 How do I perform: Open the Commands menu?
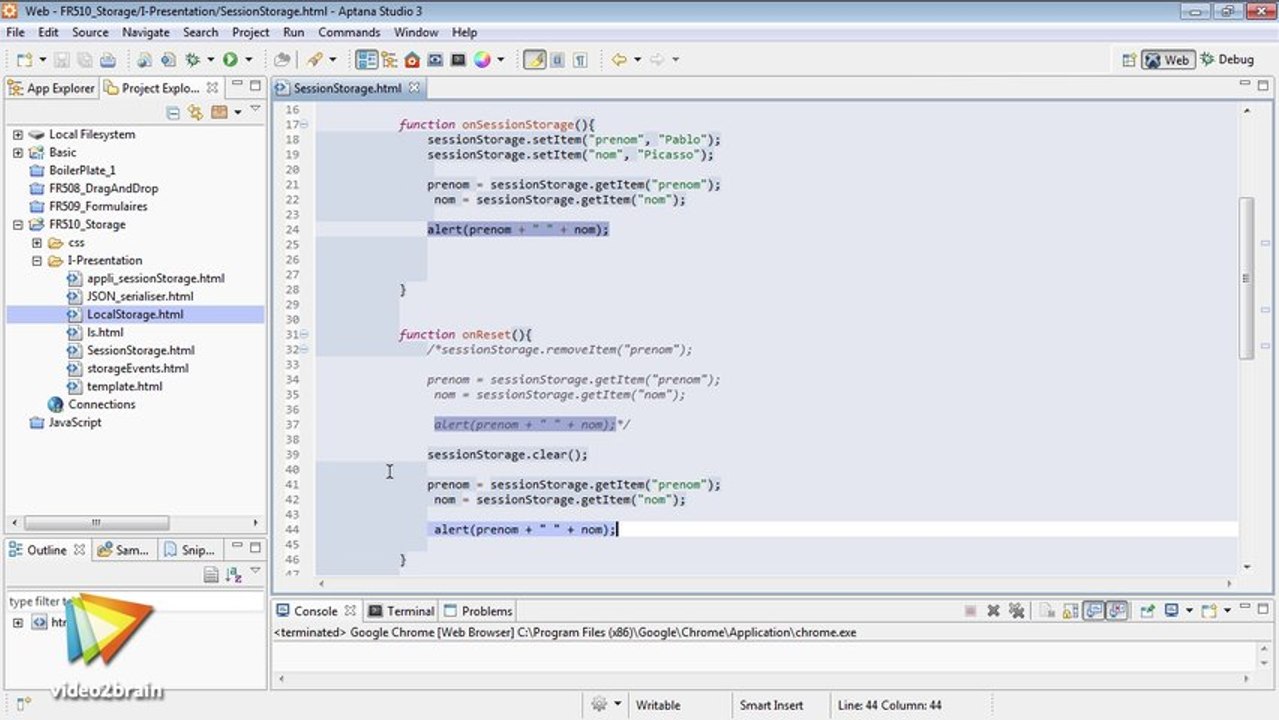coord(349,32)
